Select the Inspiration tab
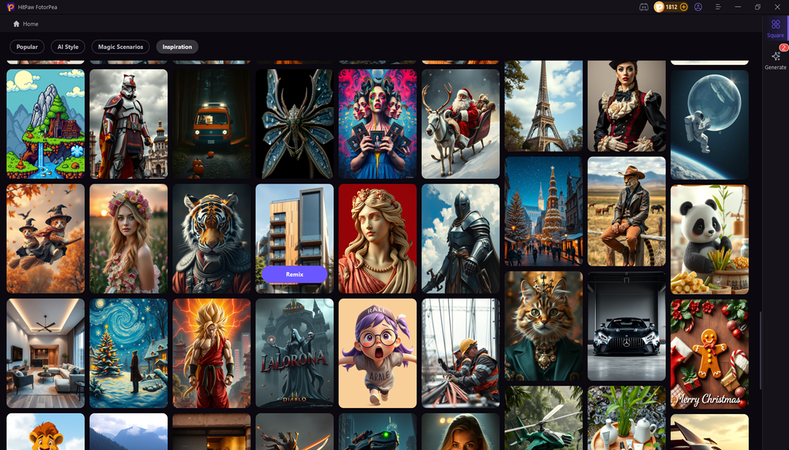Viewport: 789px width, 450px height. [x=177, y=47]
